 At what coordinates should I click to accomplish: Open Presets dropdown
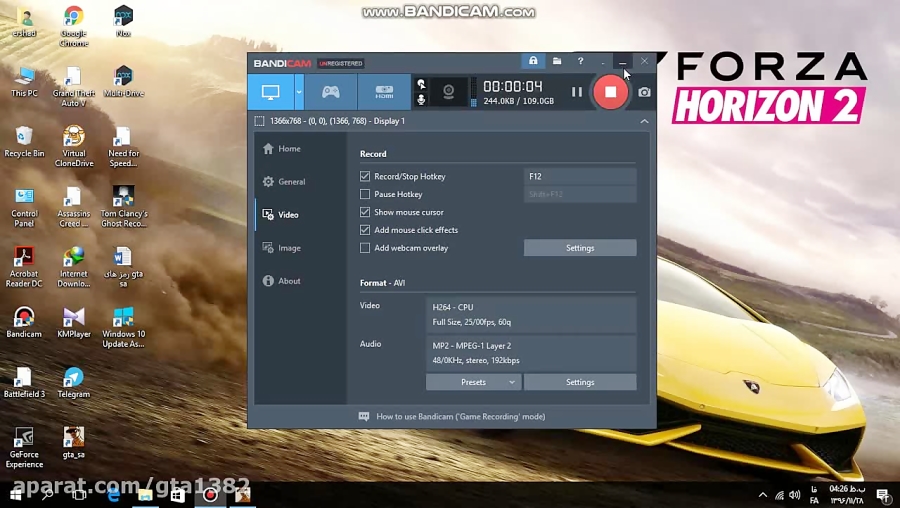pyautogui.click(x=474, y=382)
